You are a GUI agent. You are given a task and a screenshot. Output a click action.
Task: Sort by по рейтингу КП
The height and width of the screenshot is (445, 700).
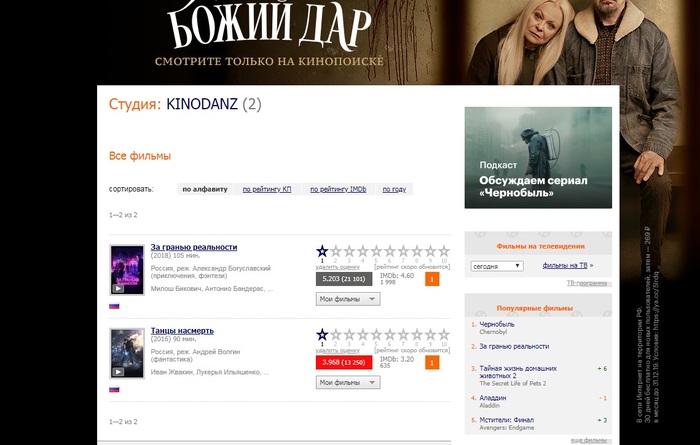click(x=267, y=189)
